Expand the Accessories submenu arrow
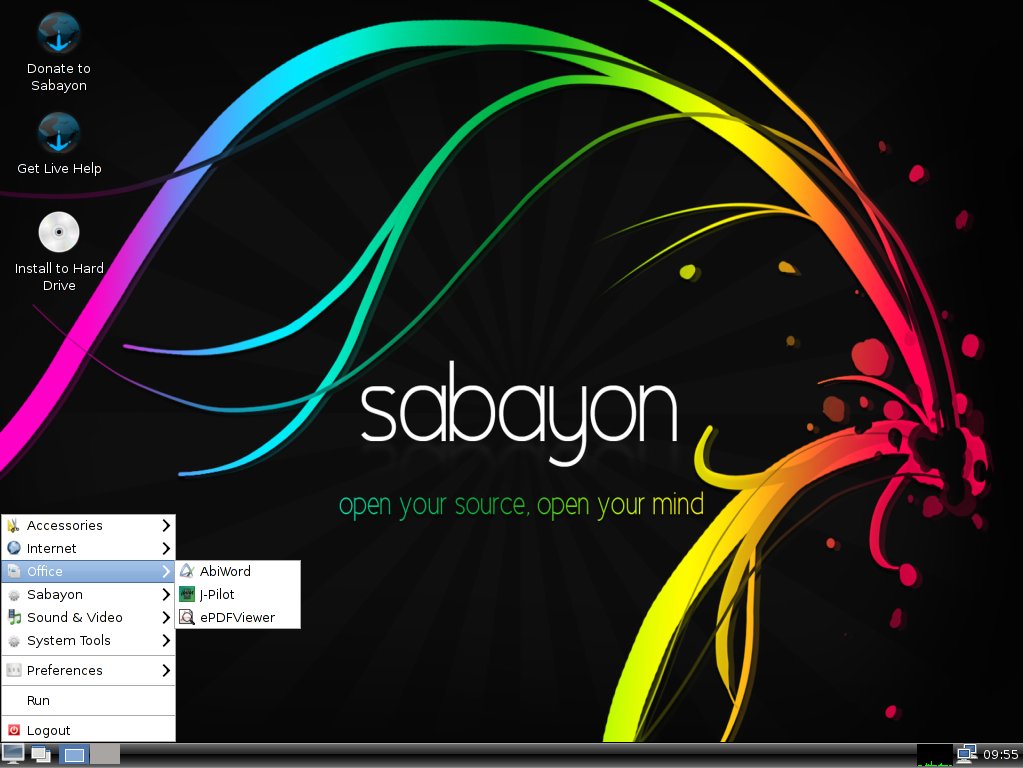Image resolution: width=1023 pixels, height=768 pixels. click(166, 525)
